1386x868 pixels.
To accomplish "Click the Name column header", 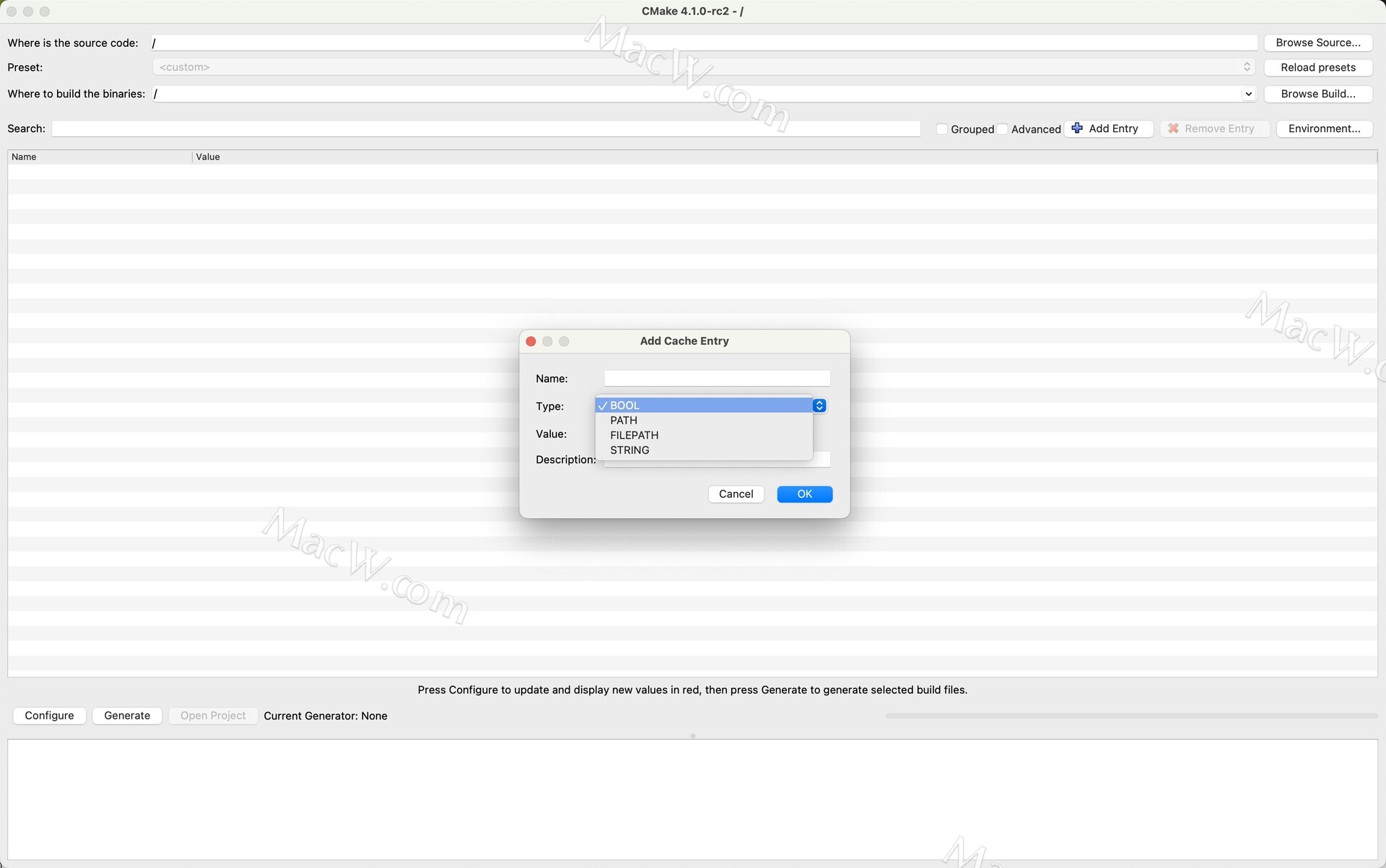I will coord(100,157).
